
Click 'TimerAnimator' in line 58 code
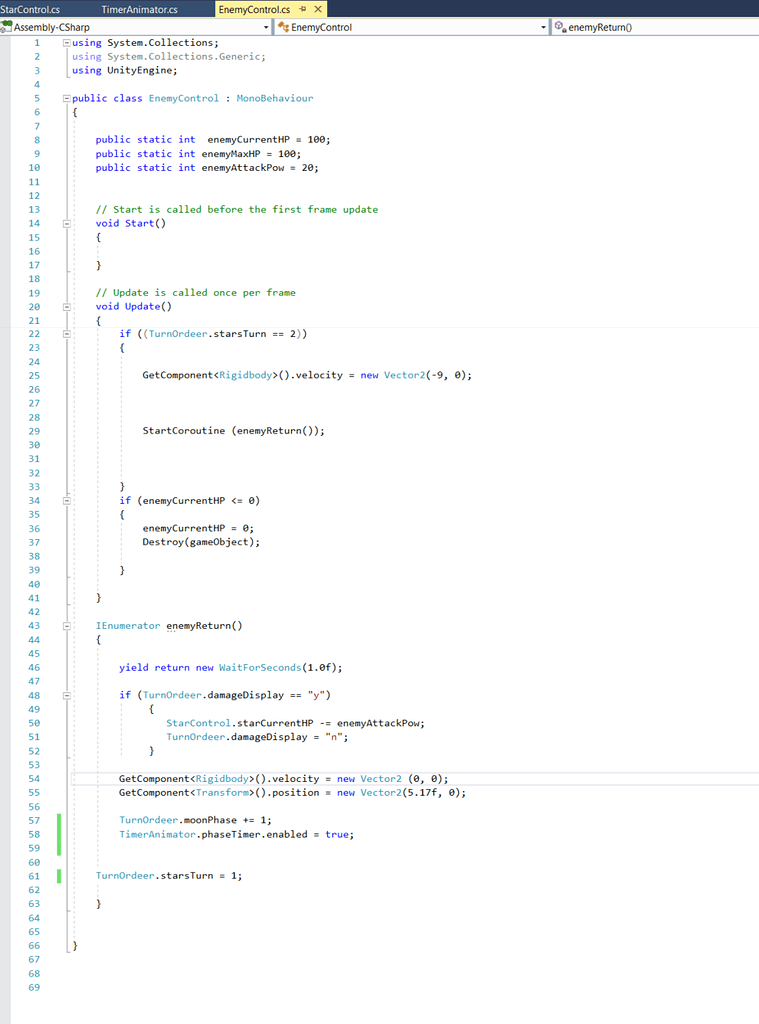click(157, 835)
